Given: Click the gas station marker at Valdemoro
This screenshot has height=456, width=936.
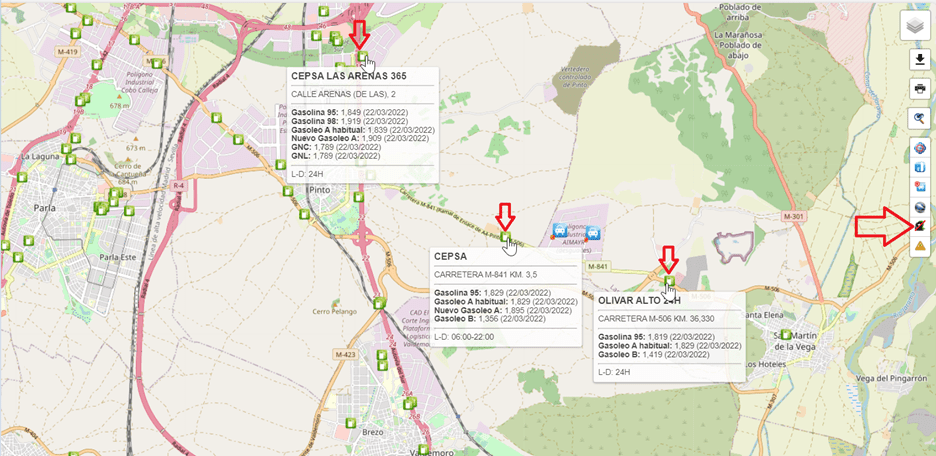Looking at the screenshot, I should (x=423, y=449).
